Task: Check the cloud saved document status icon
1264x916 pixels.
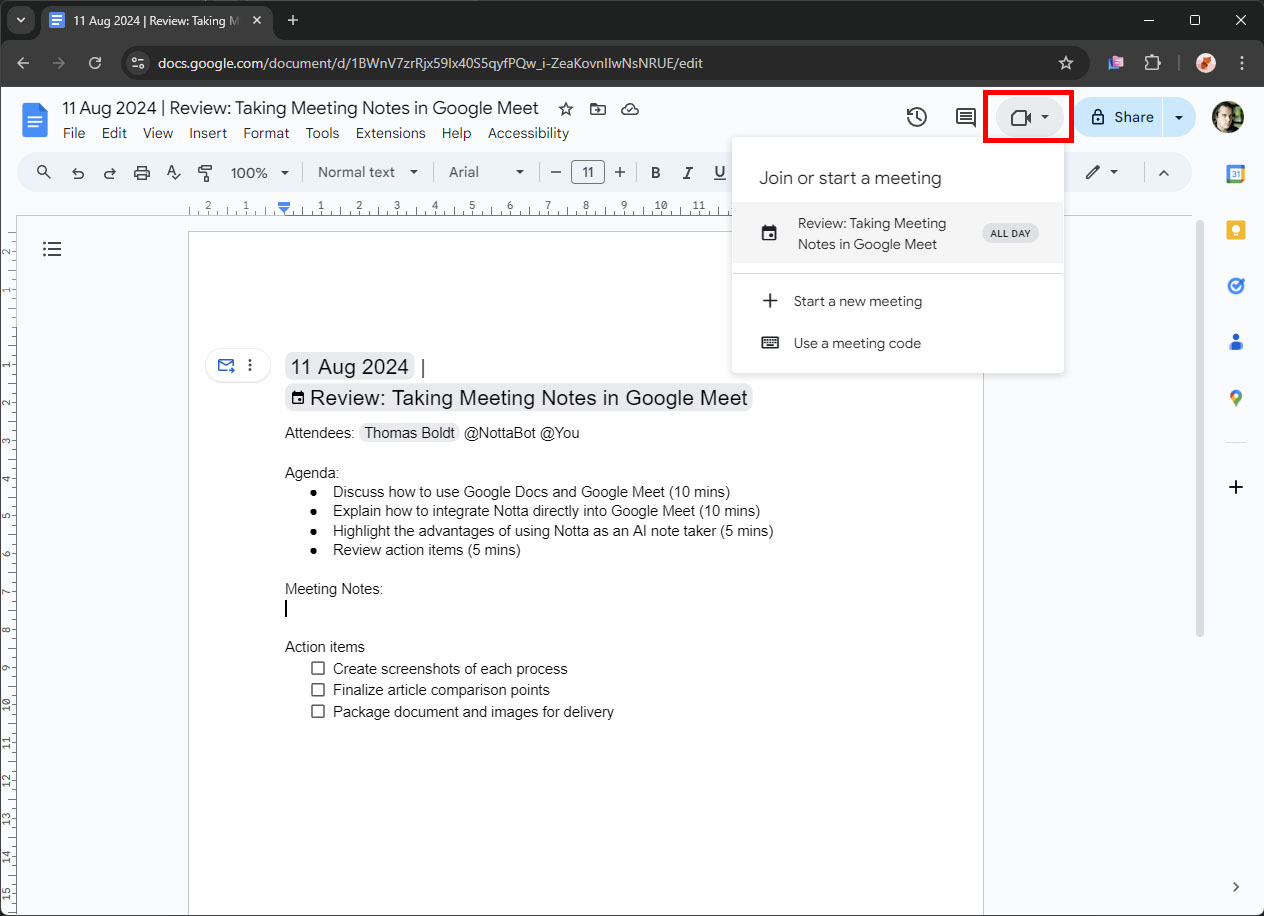Action: 630,109
